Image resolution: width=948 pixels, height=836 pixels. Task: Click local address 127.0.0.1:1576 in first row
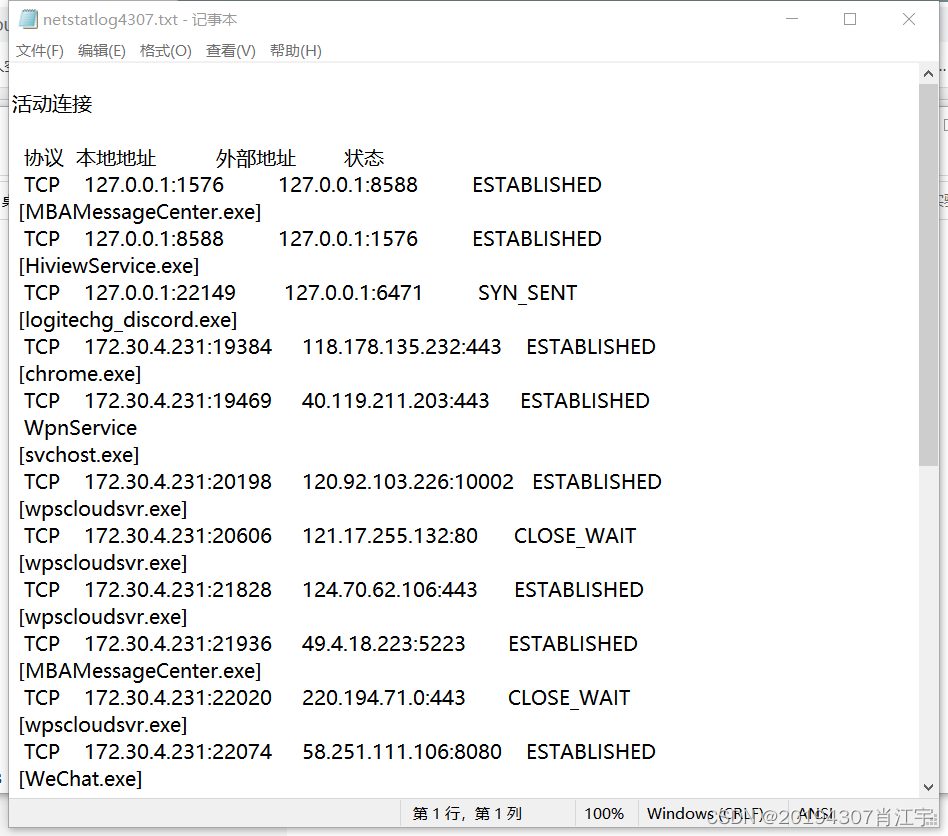(x=154, y=185)
